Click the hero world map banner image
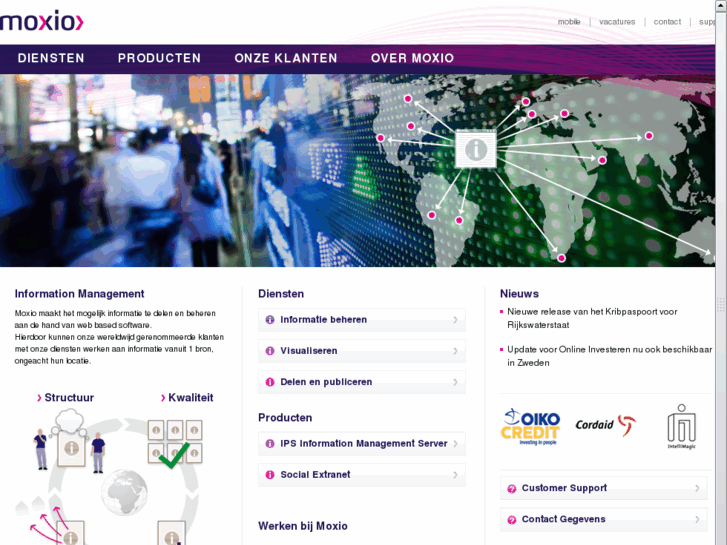This screenshot has width=727, height=545. point(357,170)
